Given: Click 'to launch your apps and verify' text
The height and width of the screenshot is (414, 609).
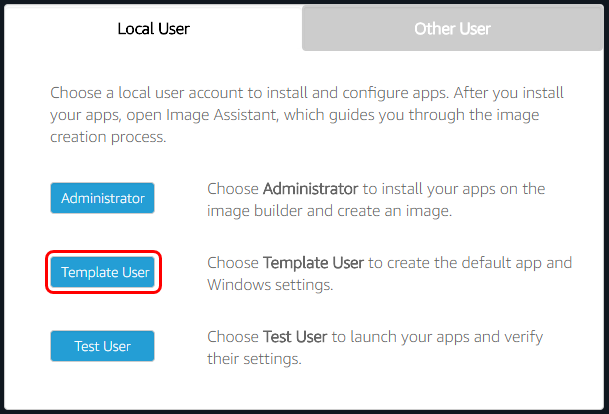Looking at the screenshot, I should 437,337.
